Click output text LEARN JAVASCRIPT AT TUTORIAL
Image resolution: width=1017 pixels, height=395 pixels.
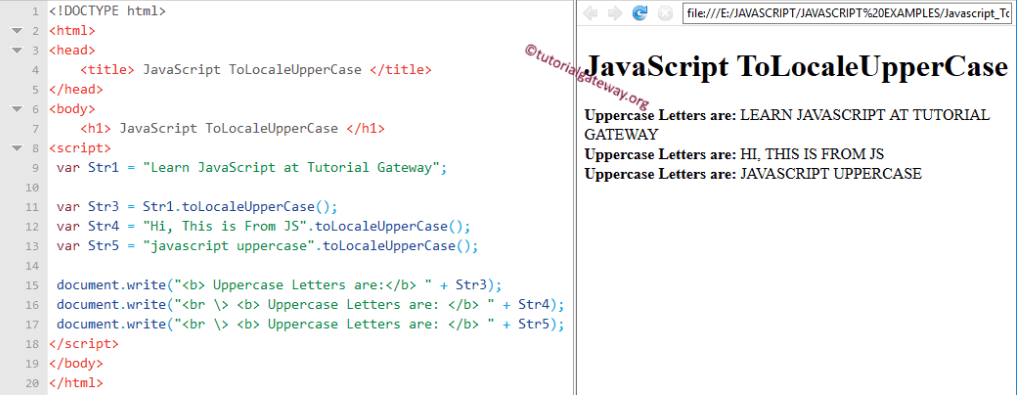click(x=865, y=115)
